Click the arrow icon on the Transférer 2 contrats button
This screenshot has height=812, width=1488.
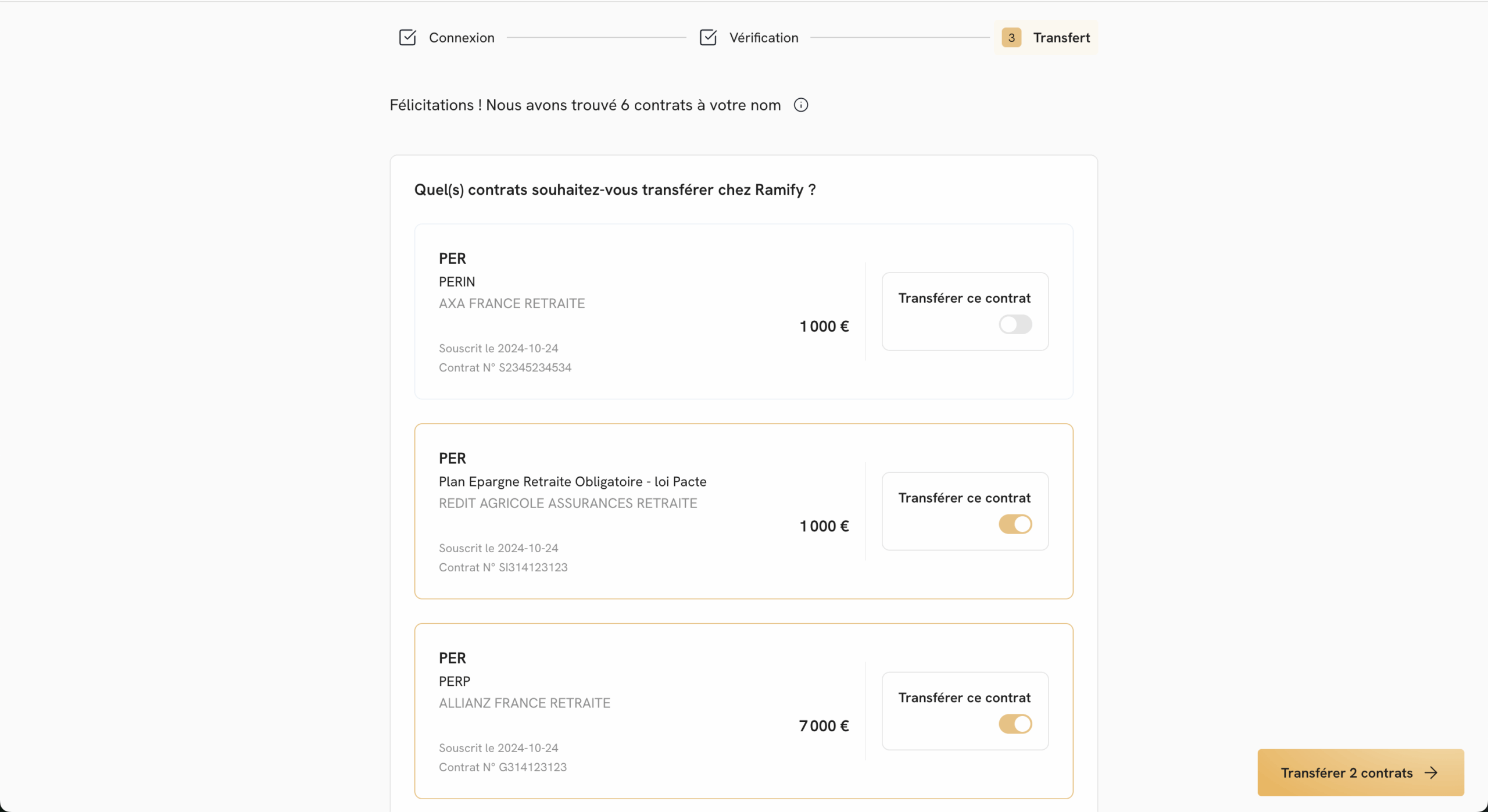[x=1431, y=772]
